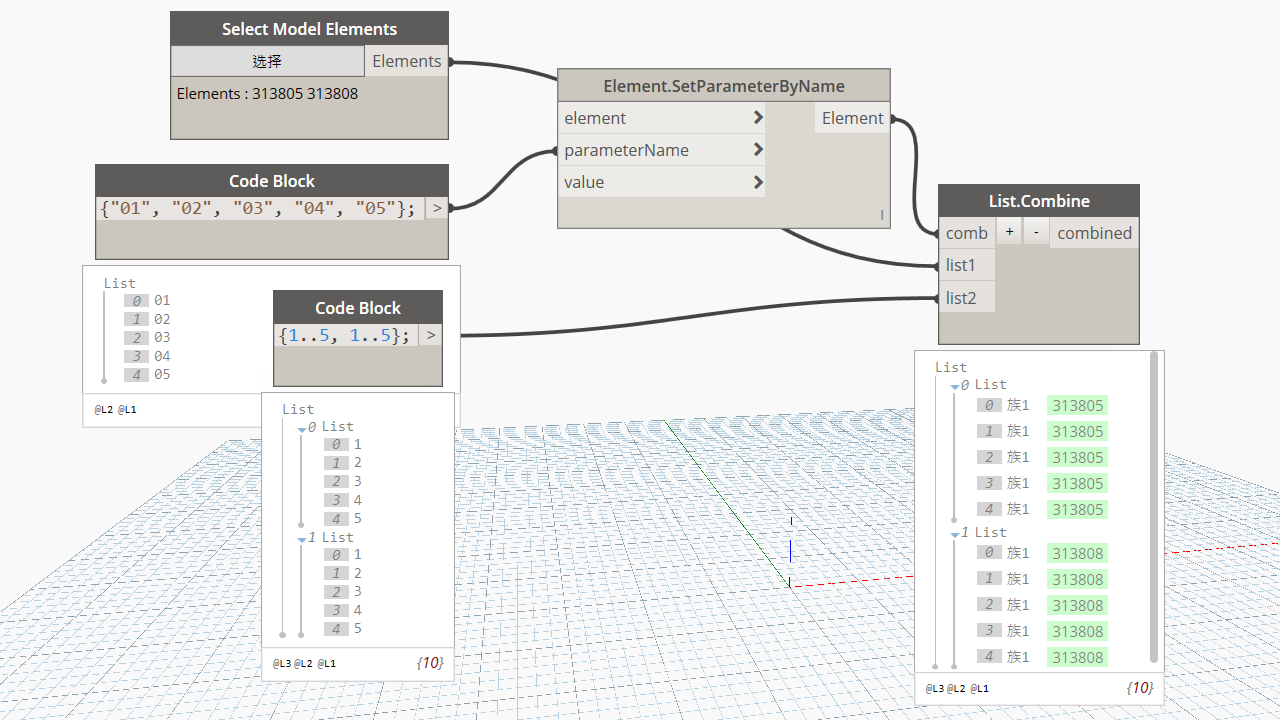Select the list1 input port
The image size is (1280, 720).
[967, 265]
